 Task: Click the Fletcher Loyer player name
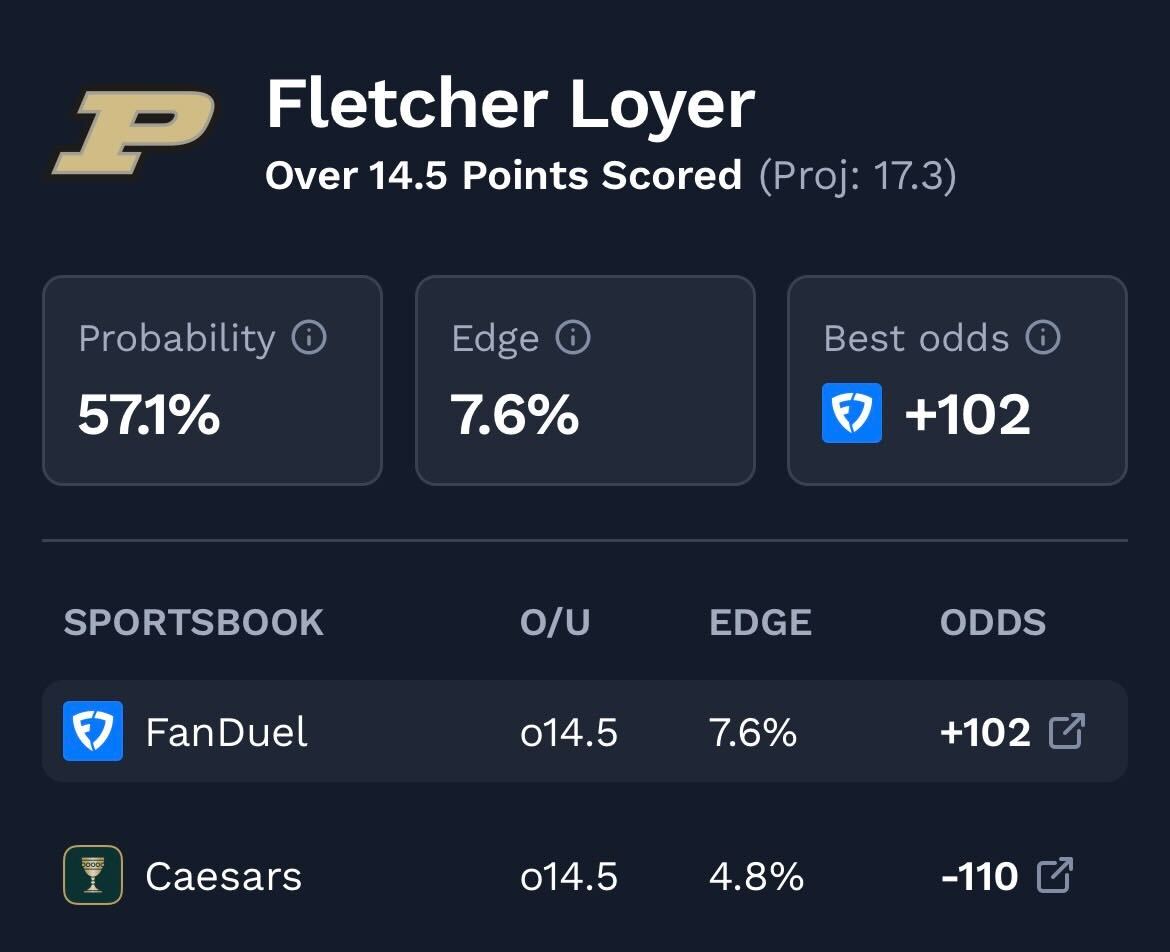[x=510, y=104]
